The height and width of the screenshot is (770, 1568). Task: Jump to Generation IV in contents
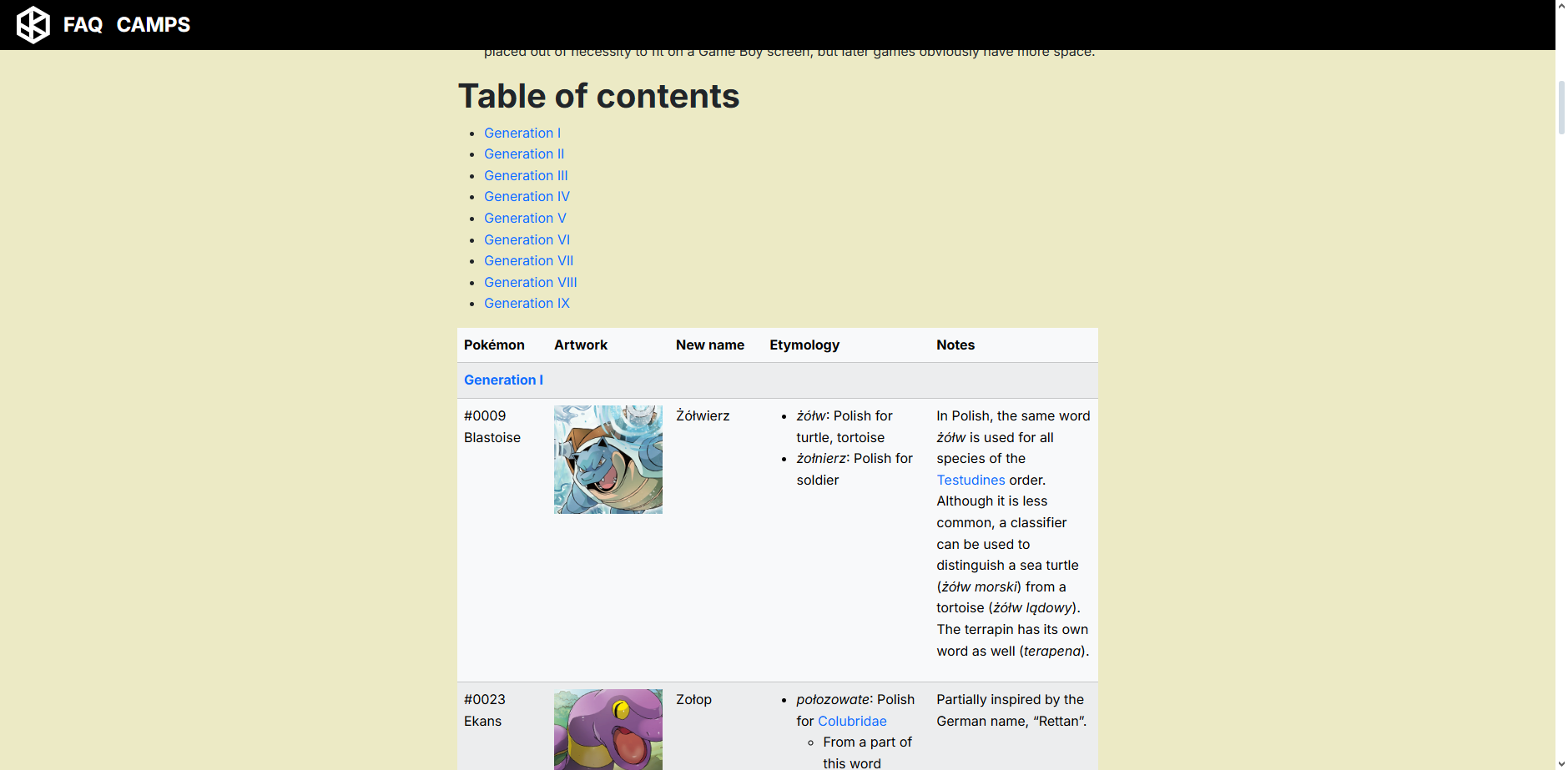527,196
